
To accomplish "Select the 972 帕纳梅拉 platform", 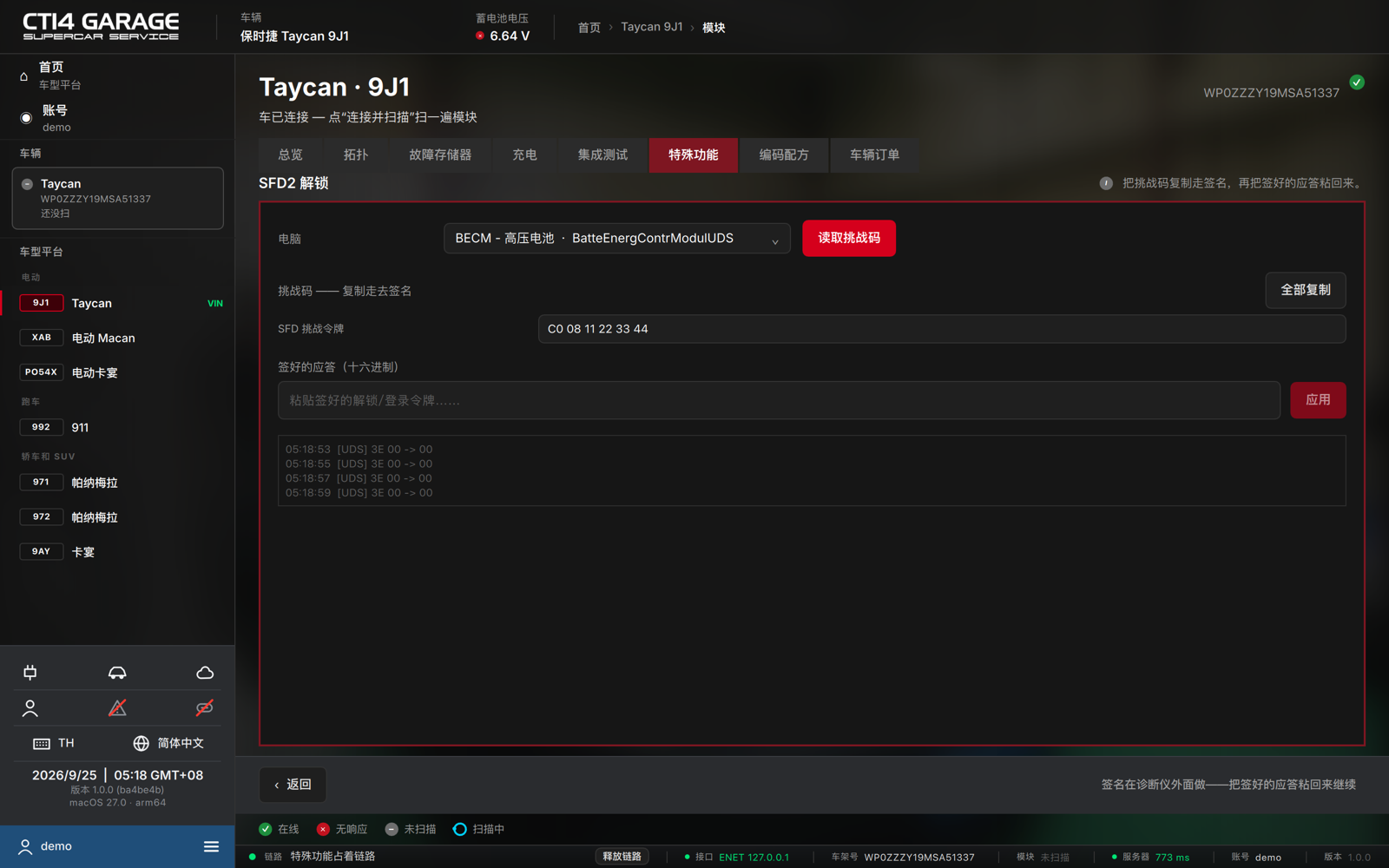I will coord(117,517).
